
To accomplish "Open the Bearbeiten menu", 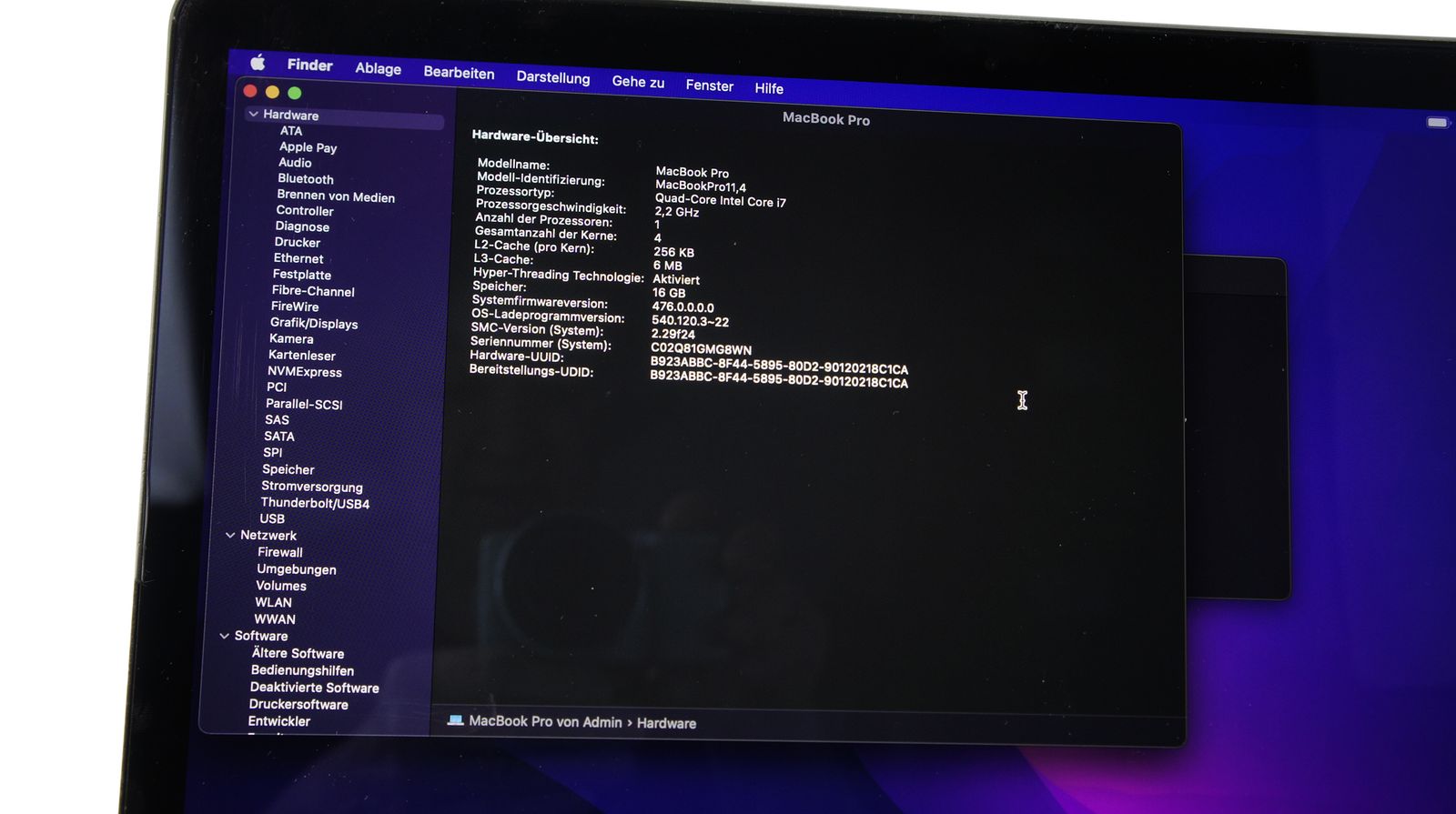I will 459,73.
